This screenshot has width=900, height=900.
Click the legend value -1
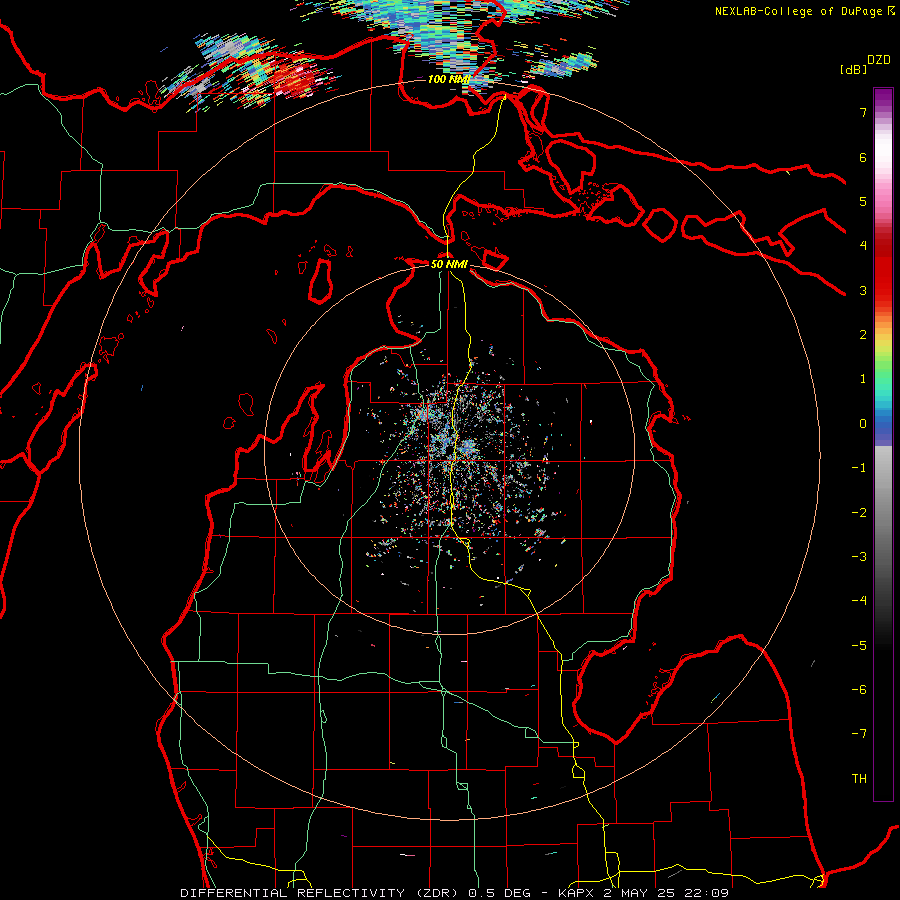pyautogui.click(x=859, y=468)
